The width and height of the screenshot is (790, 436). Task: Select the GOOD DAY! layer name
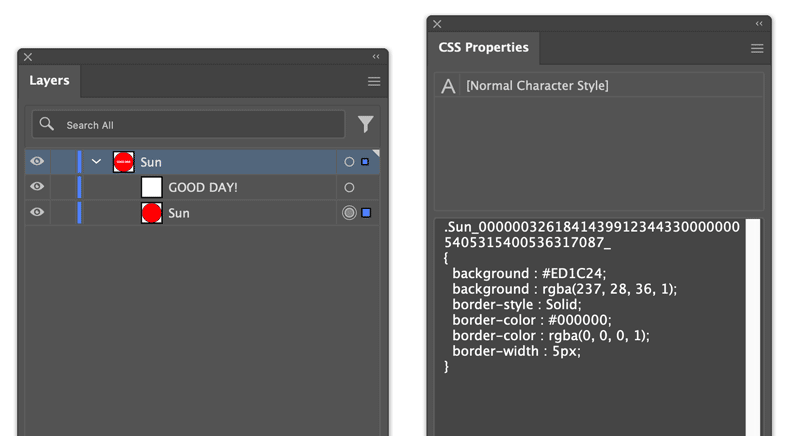click(x=203, y=188)
